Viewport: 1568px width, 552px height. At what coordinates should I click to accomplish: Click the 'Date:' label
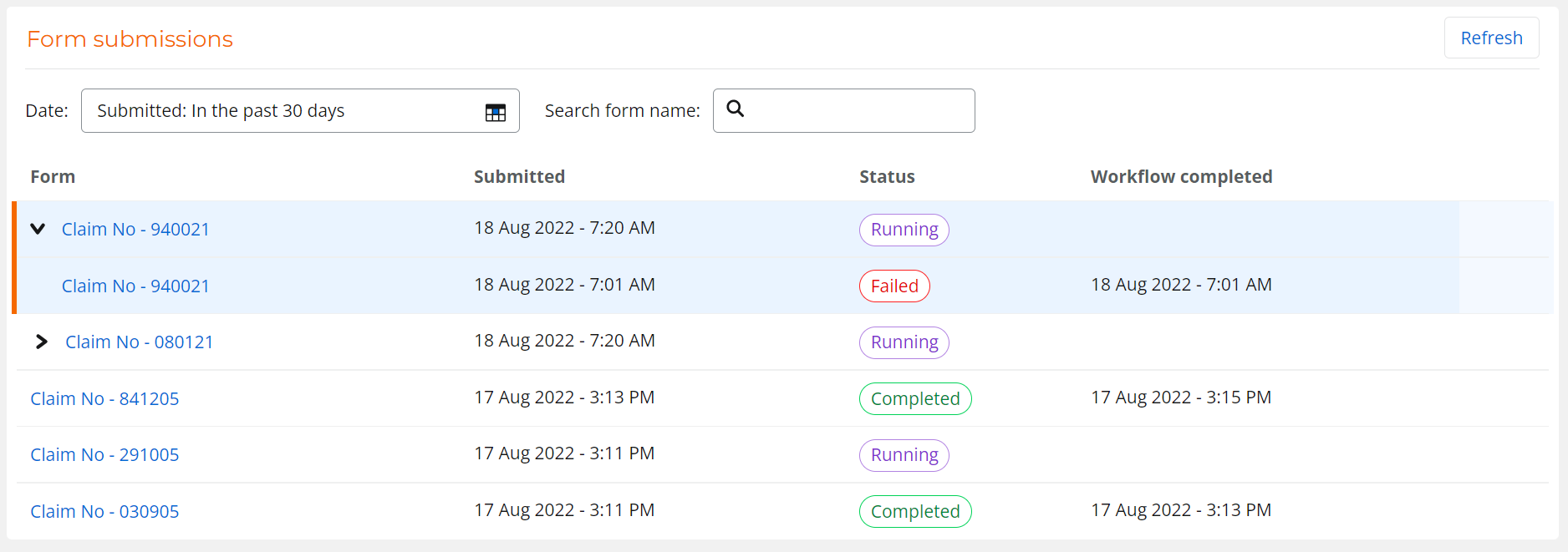point(47,110)
